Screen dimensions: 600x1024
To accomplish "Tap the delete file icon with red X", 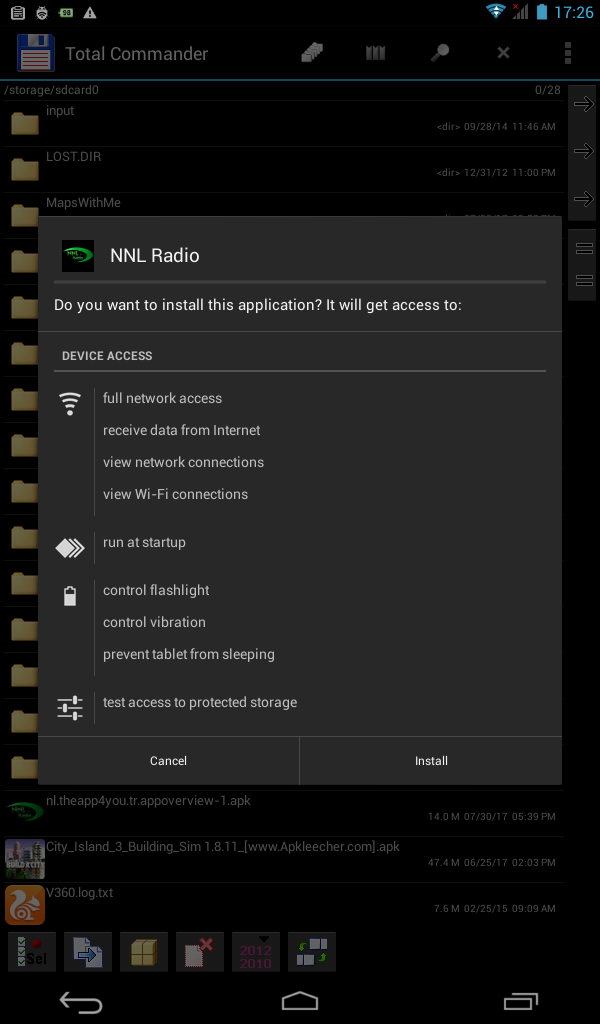I will [x=200, y=952].
